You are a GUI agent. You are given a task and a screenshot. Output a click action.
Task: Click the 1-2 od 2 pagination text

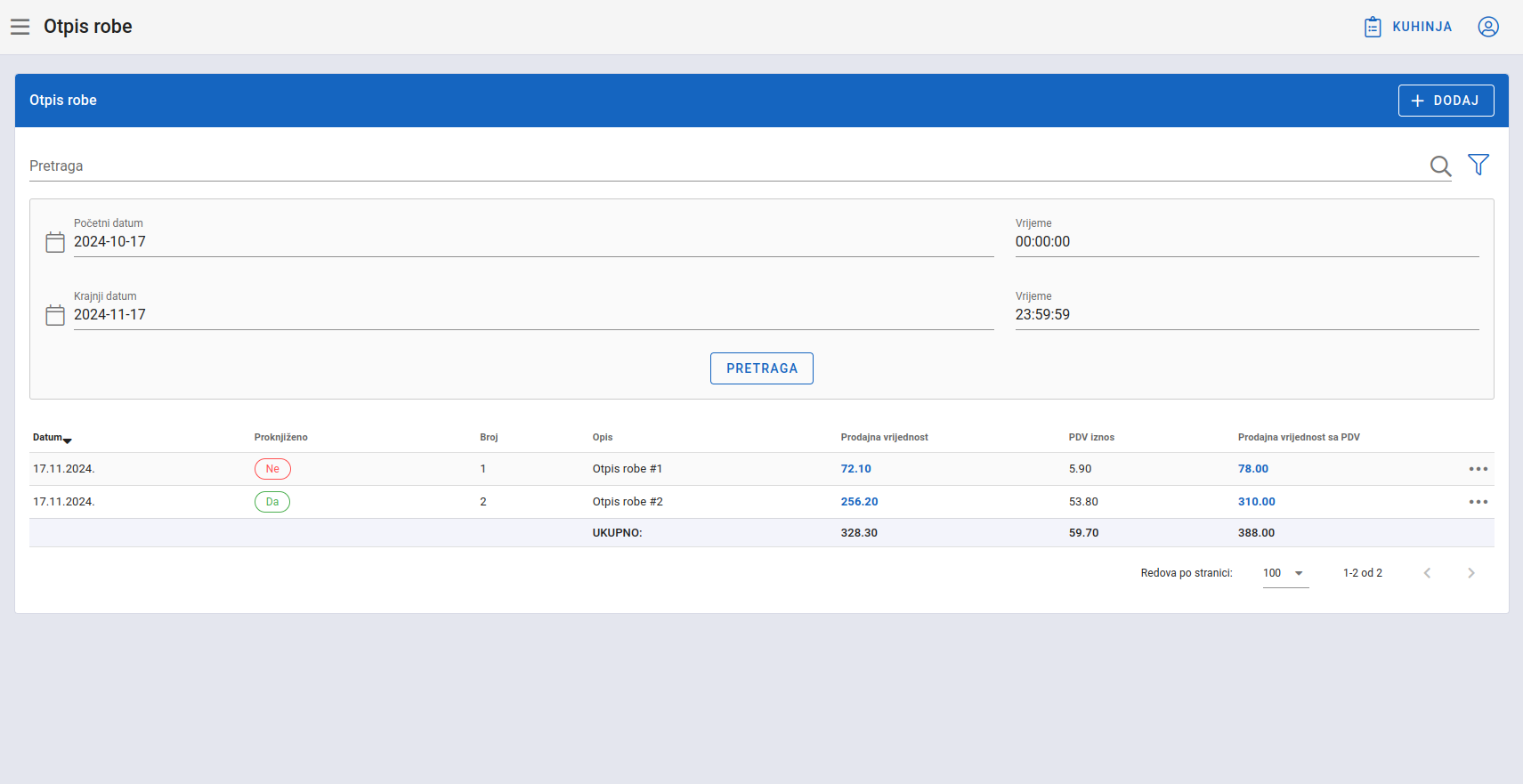(1363, 573)
